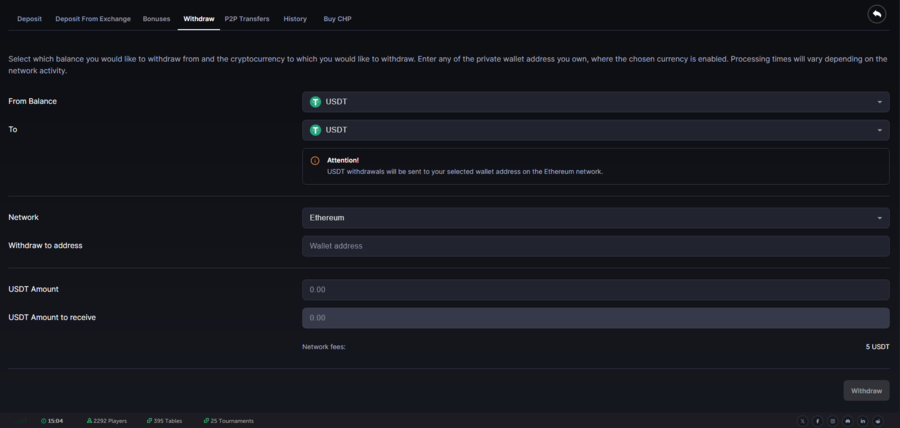Click the 25 Tournaments status text
The width and height of the screenshot is (900, 428).
(232, 421)
